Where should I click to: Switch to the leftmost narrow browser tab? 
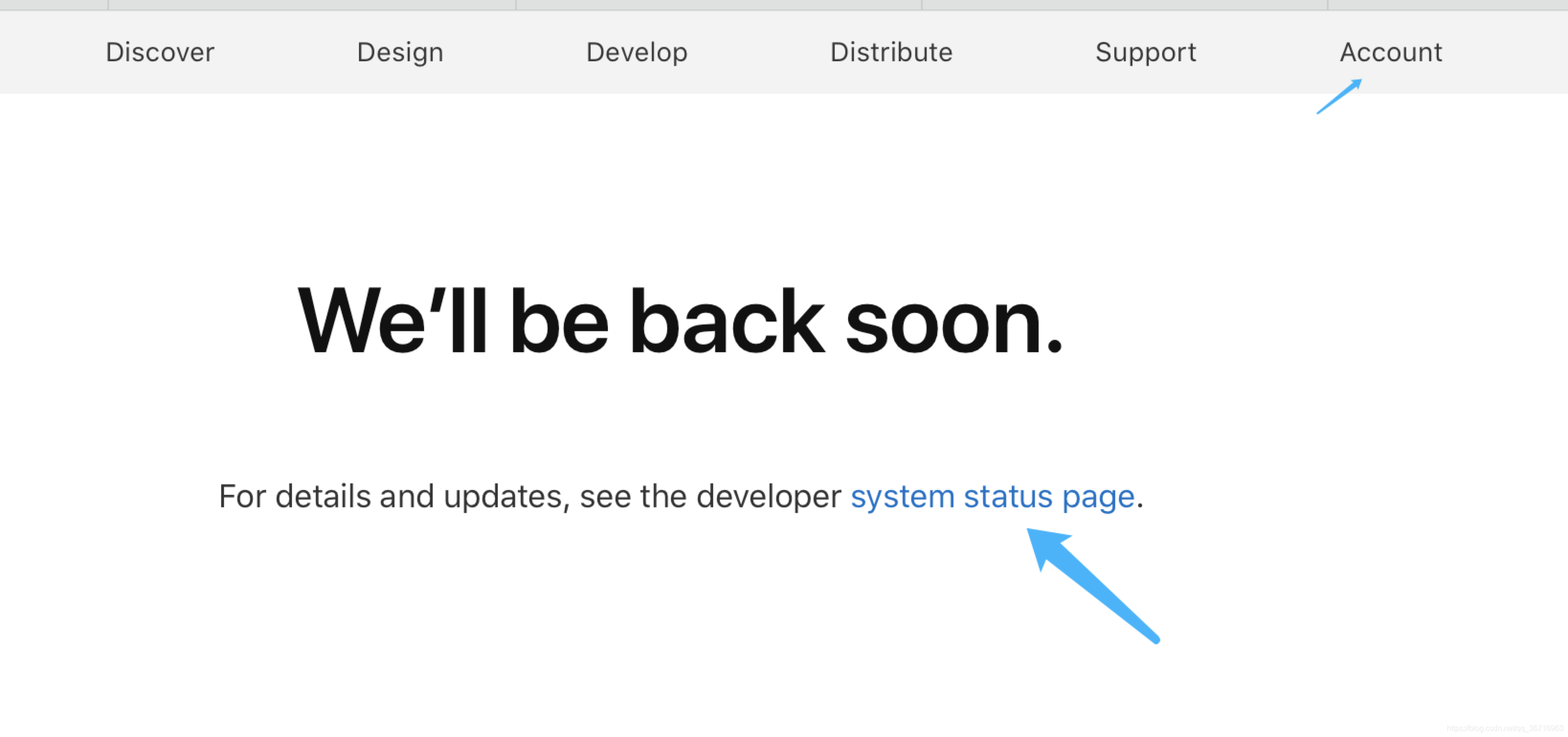point(54,4)
